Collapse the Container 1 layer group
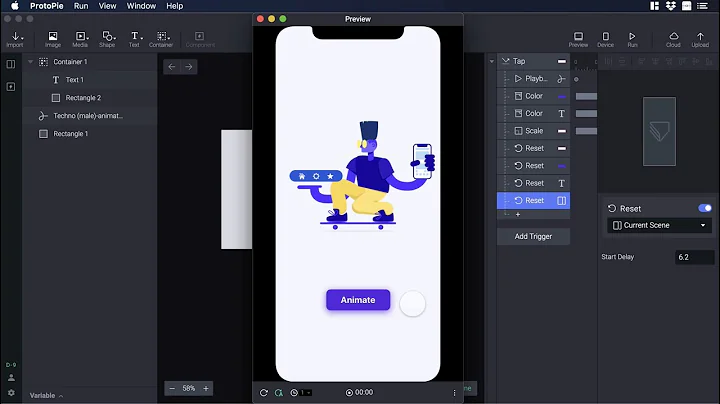This screenshot has height=404, width=720. click(30, 62)
